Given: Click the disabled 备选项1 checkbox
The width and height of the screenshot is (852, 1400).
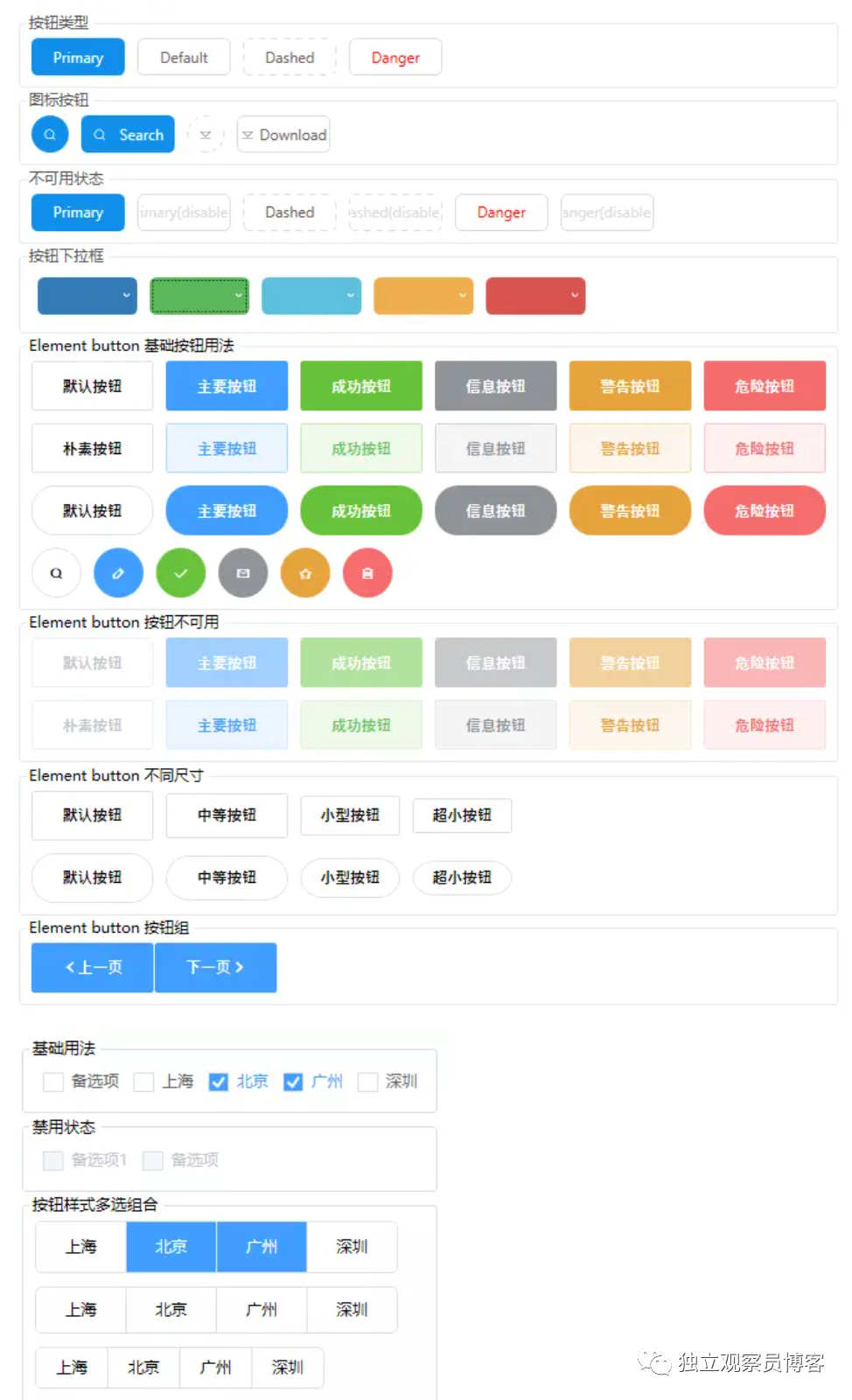Looking at the screenshot, I should 53,1160.
